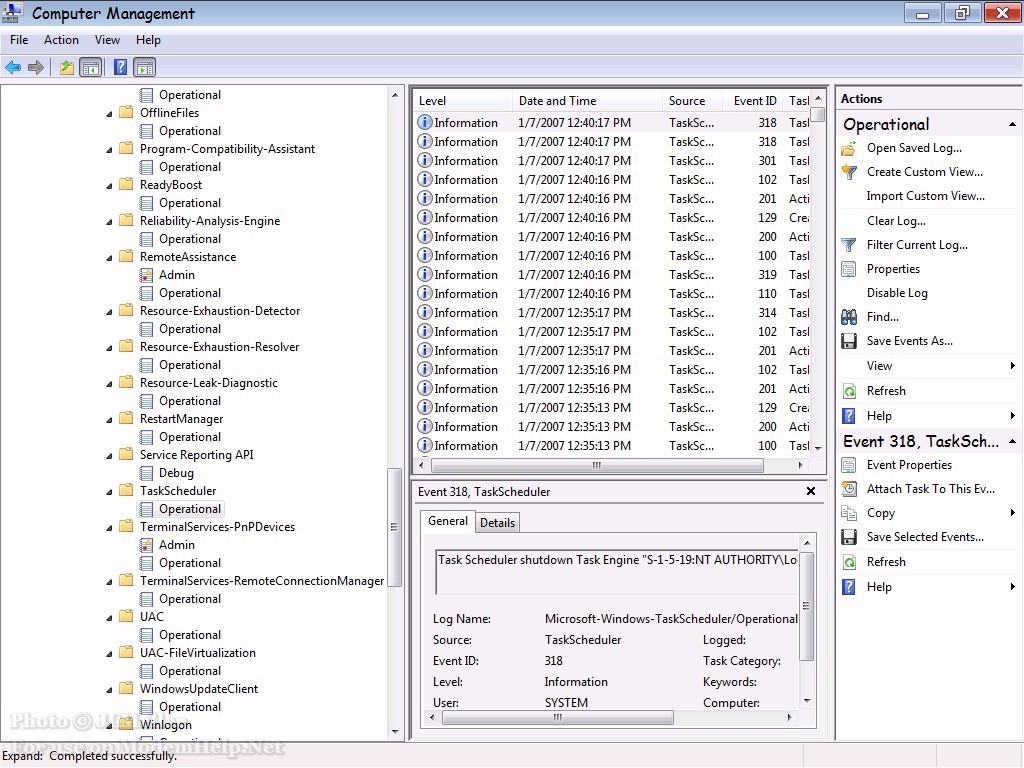Click the Attach Task To This Event clock icon
This screenshot has height=768, width=1024.
point(849,489)
